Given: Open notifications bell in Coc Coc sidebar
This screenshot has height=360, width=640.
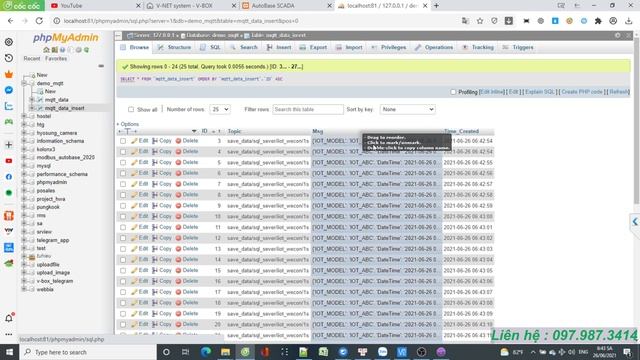Looking at the screenshot, I should [9, 318].
